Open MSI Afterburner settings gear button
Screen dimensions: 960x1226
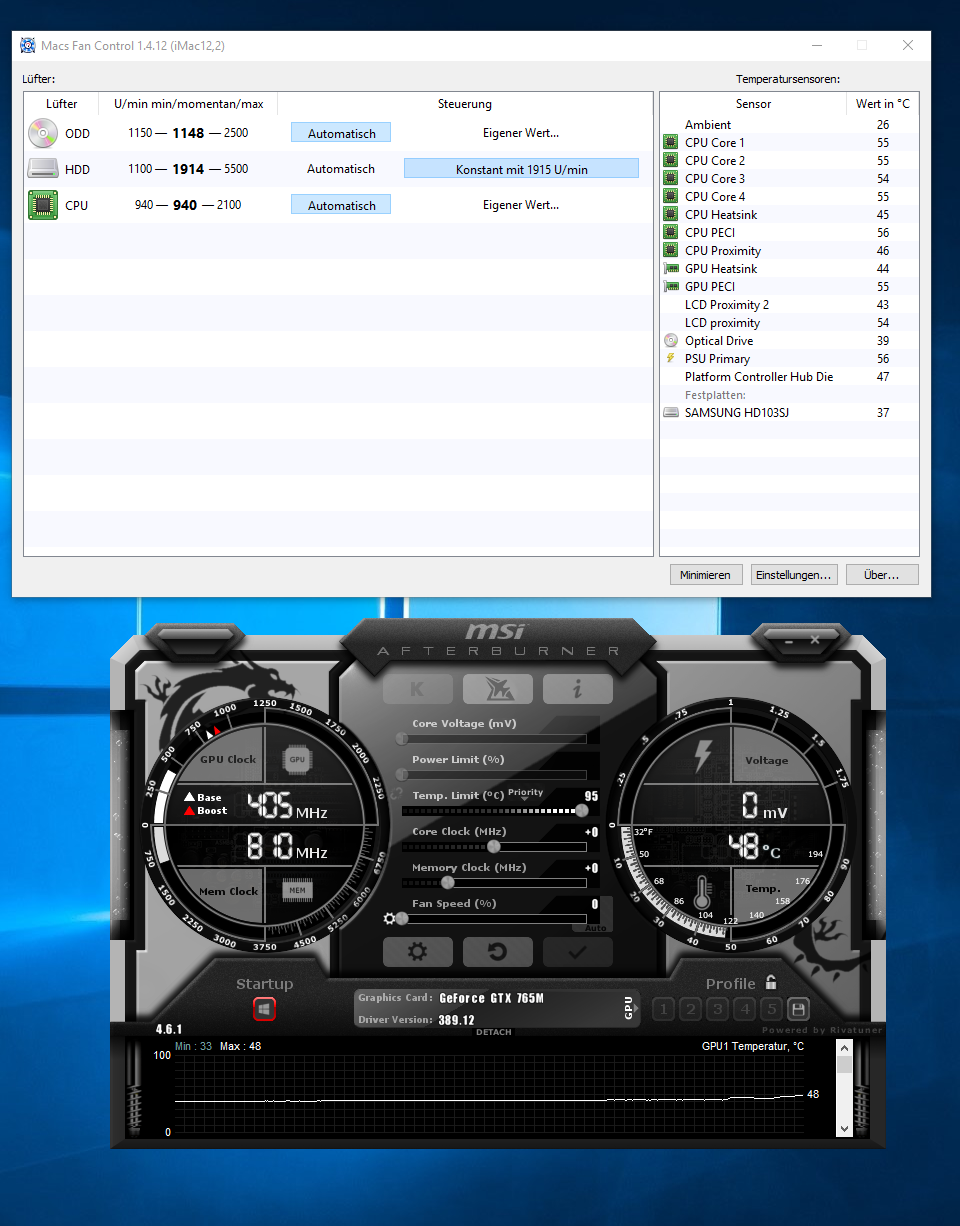[x=418, y=952]
